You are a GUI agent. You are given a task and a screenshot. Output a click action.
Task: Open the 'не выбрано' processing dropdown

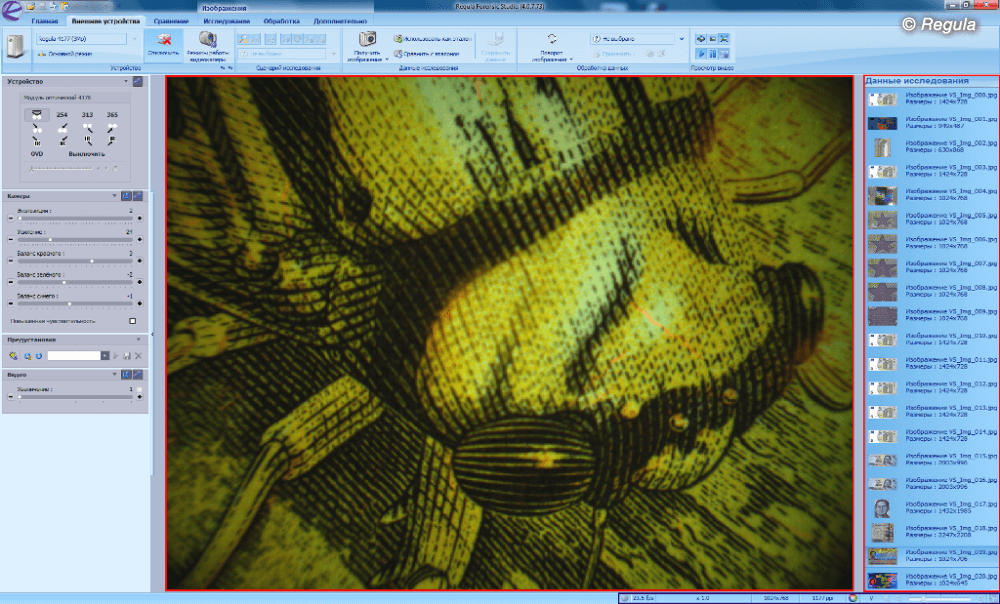tap(632, 39)
